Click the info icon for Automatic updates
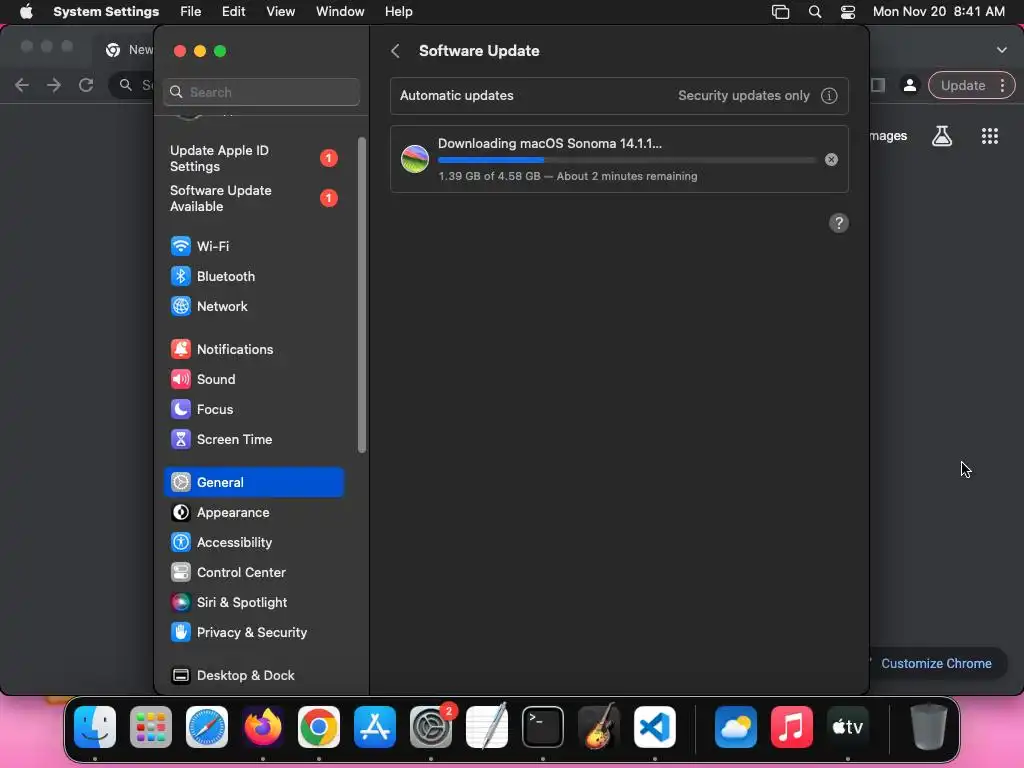 click(829, 96)
